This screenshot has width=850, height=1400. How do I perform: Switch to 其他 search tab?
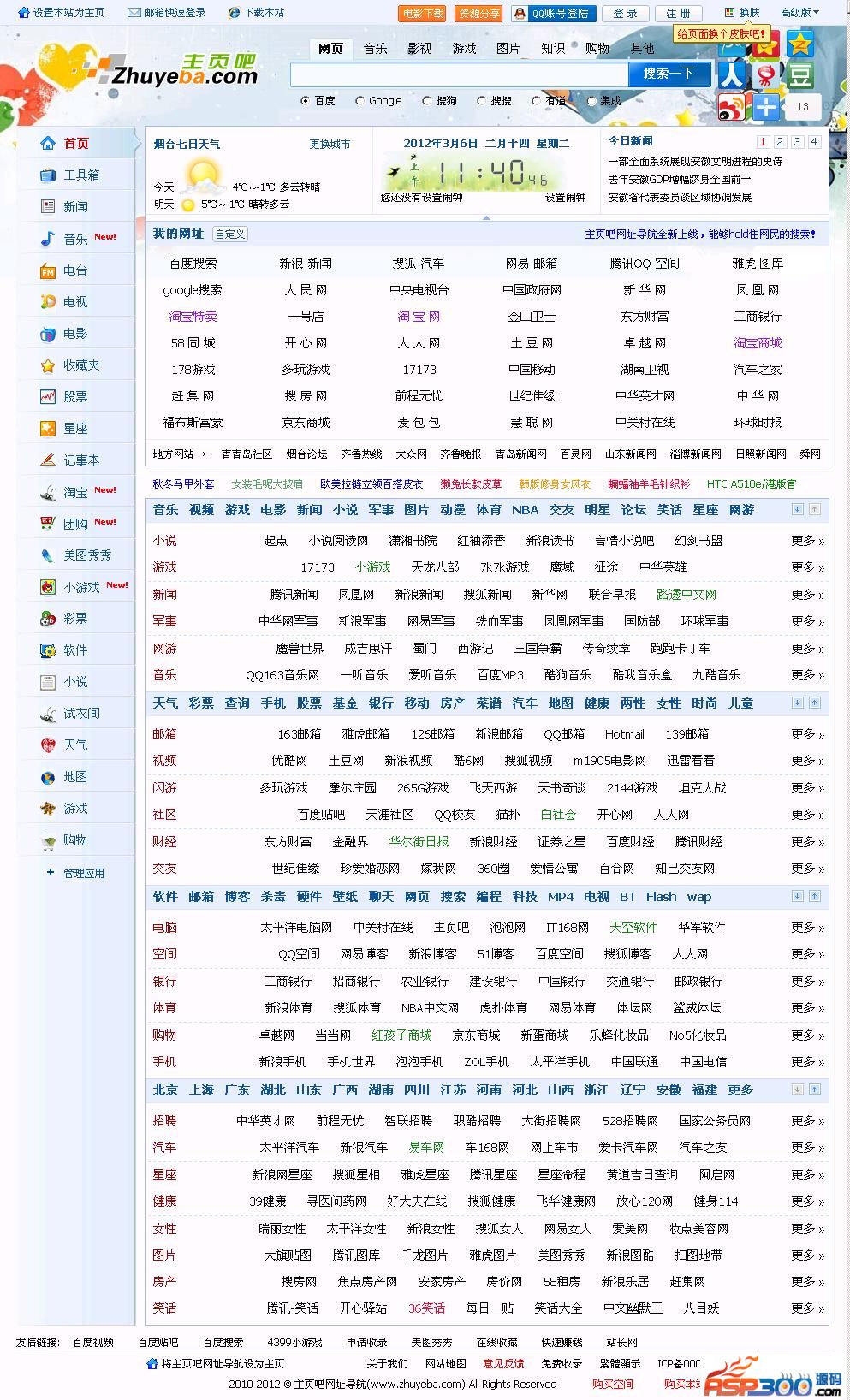pyautogui.click(x=642, y=49)
